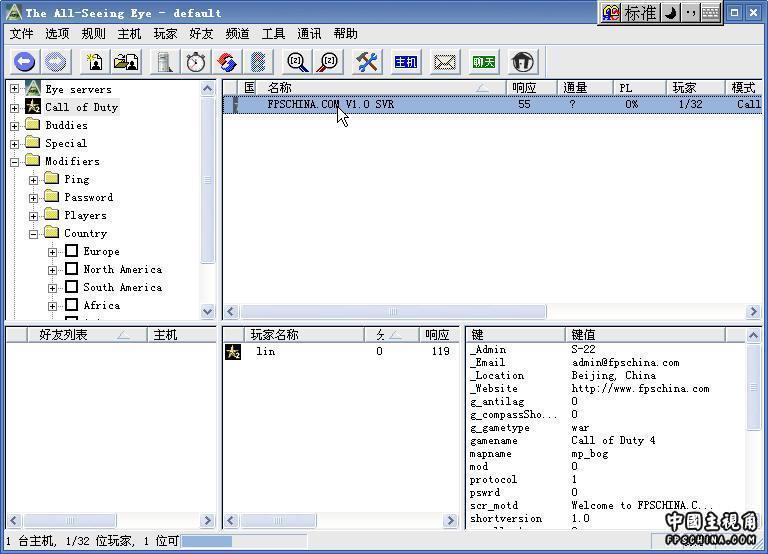Click the red-handled magnifier find icon
768x554 pixels.
click(329, 62)
